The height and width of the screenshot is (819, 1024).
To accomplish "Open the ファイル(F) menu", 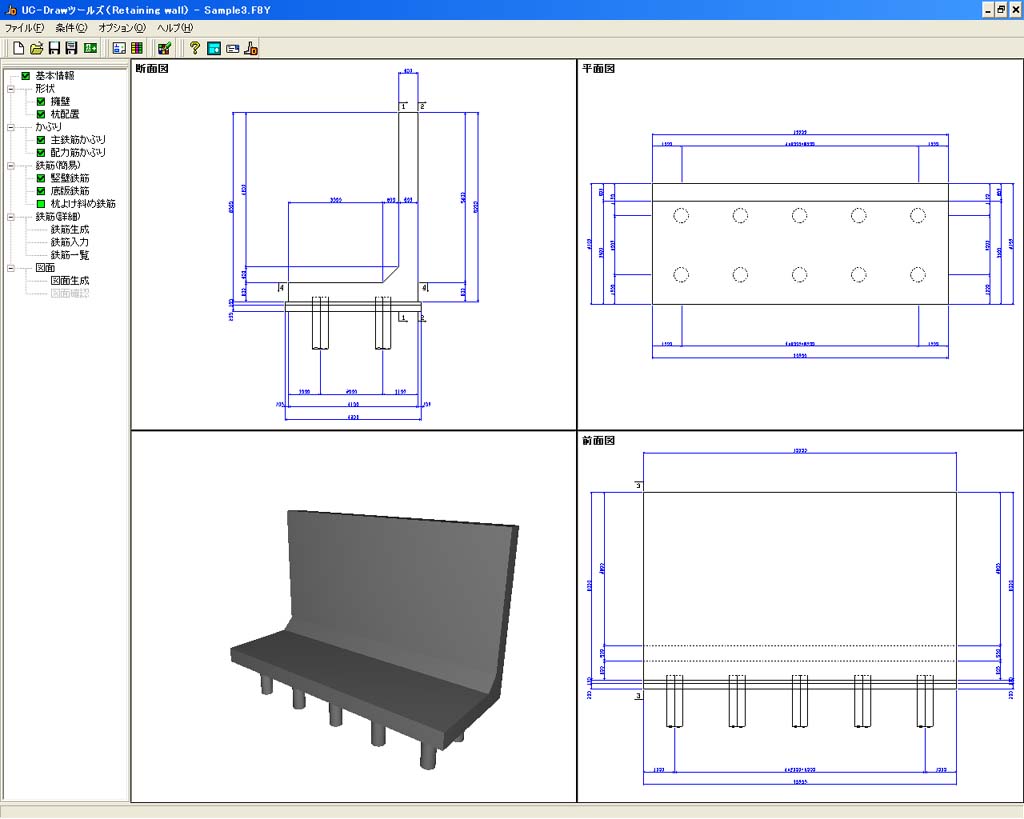I will tap(24, 28).
